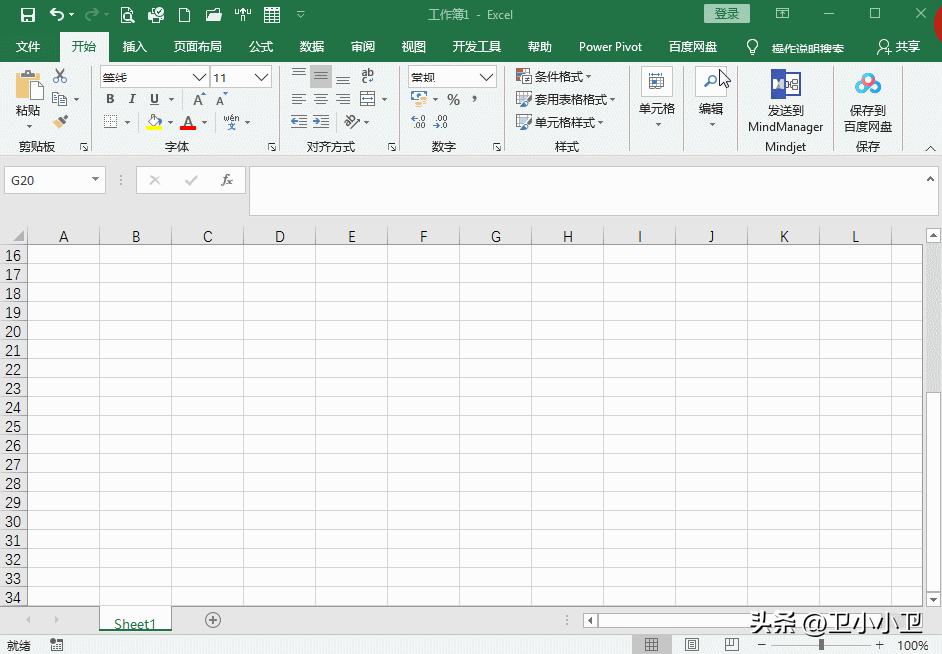Open the number format 常规 dropdown
Viewport: 942px width, 654px height.
(486, 77)
